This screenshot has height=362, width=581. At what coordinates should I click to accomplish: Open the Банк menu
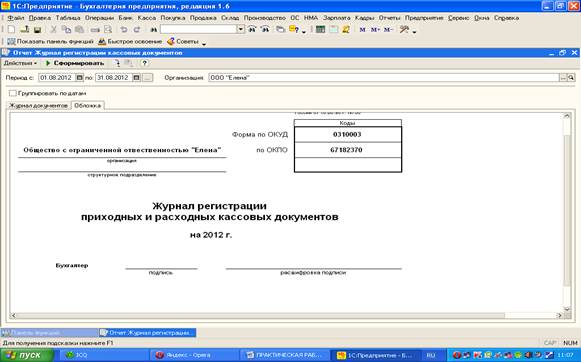(x=126, y=18)
